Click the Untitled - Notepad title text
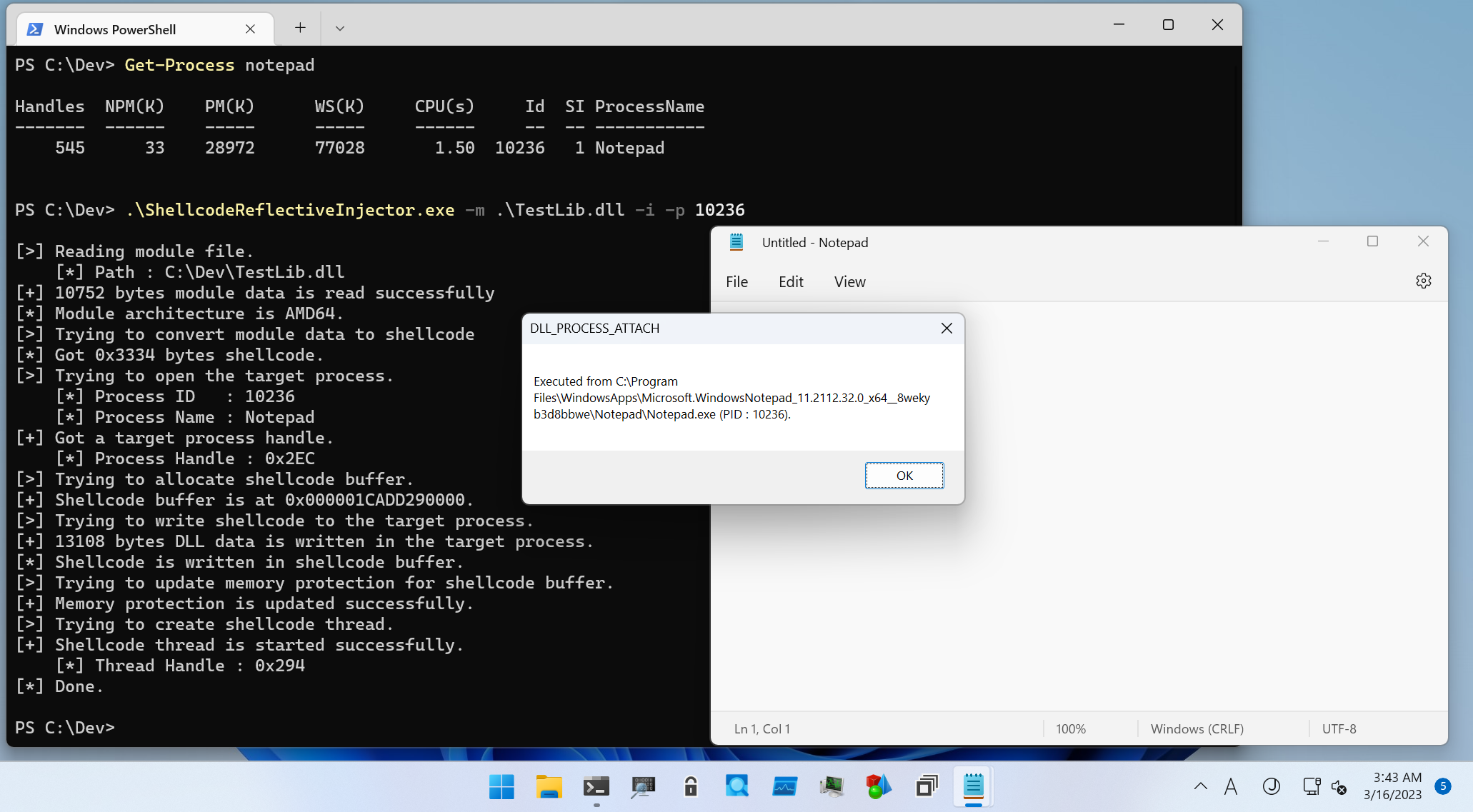The image size is (1473, 812). pyautogui.click(x=815, y=242)
